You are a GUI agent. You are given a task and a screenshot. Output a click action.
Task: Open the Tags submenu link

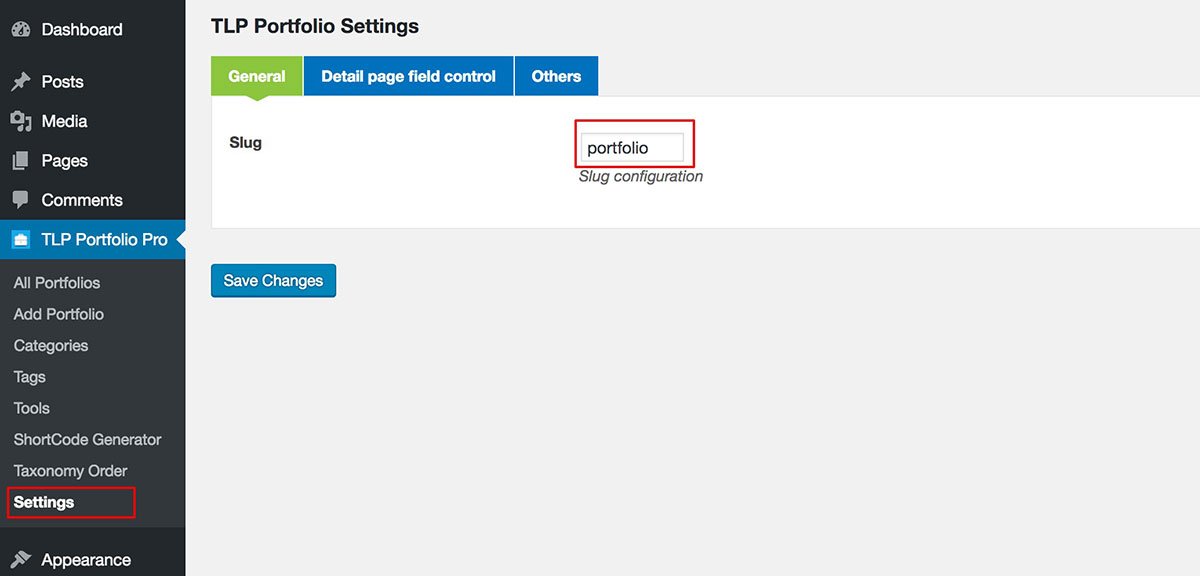tap(30, 377)
